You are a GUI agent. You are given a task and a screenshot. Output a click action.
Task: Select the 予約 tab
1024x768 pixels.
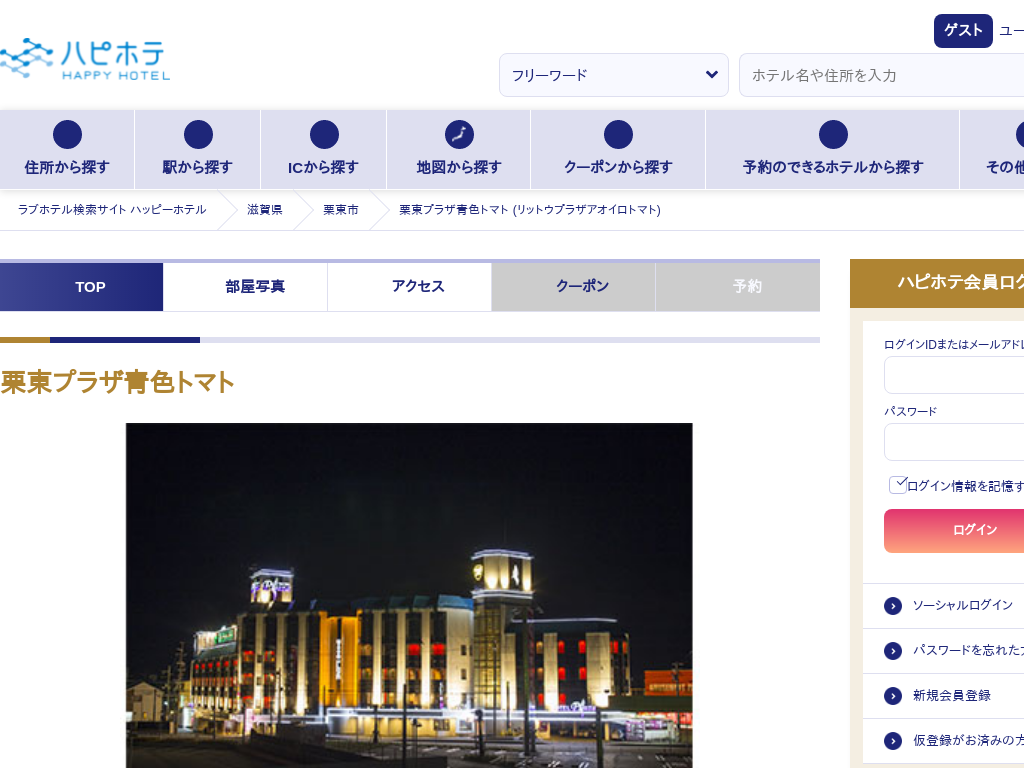pos(738,287)
